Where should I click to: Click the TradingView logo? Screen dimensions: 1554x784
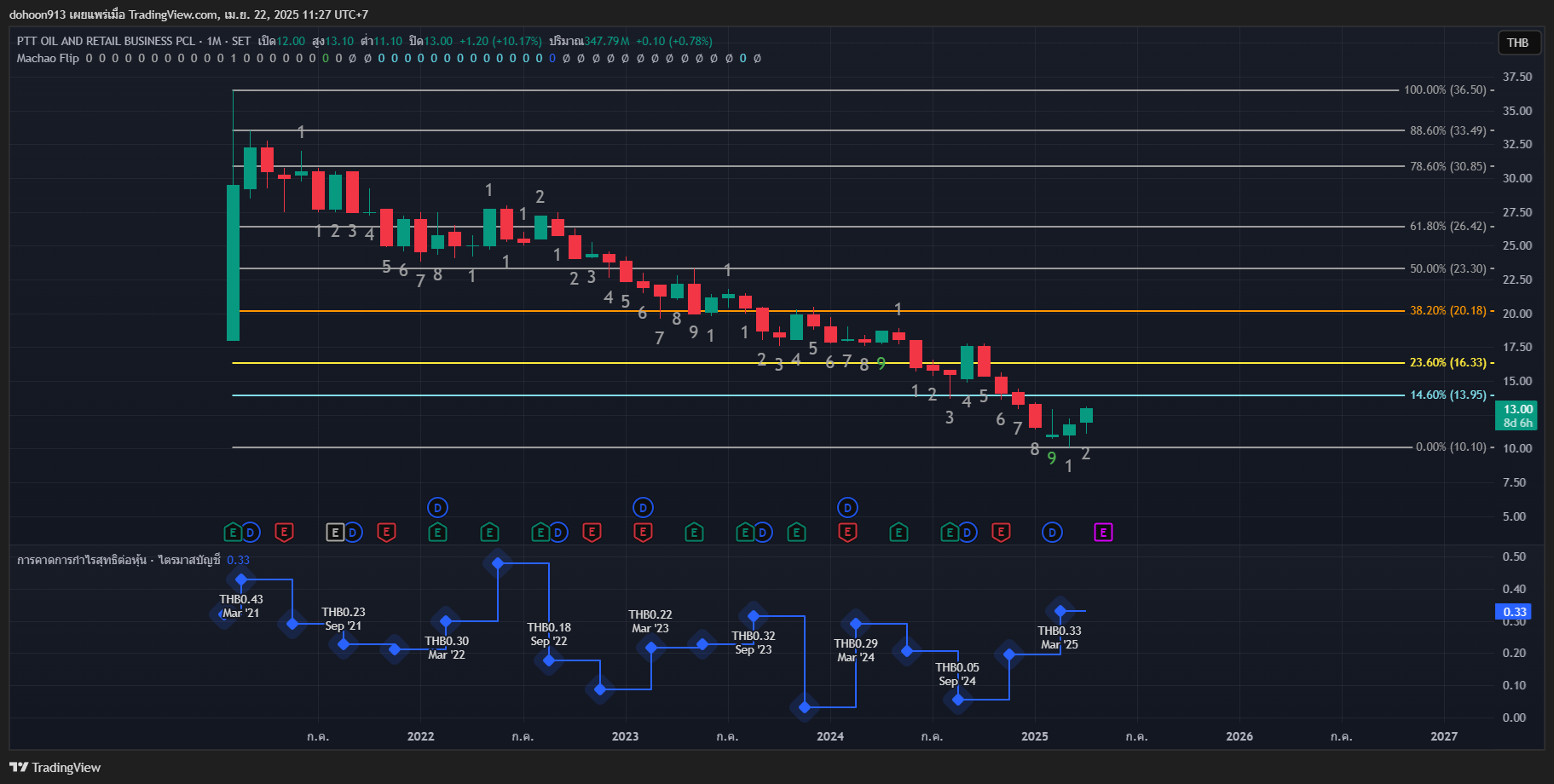coord(55,768)
